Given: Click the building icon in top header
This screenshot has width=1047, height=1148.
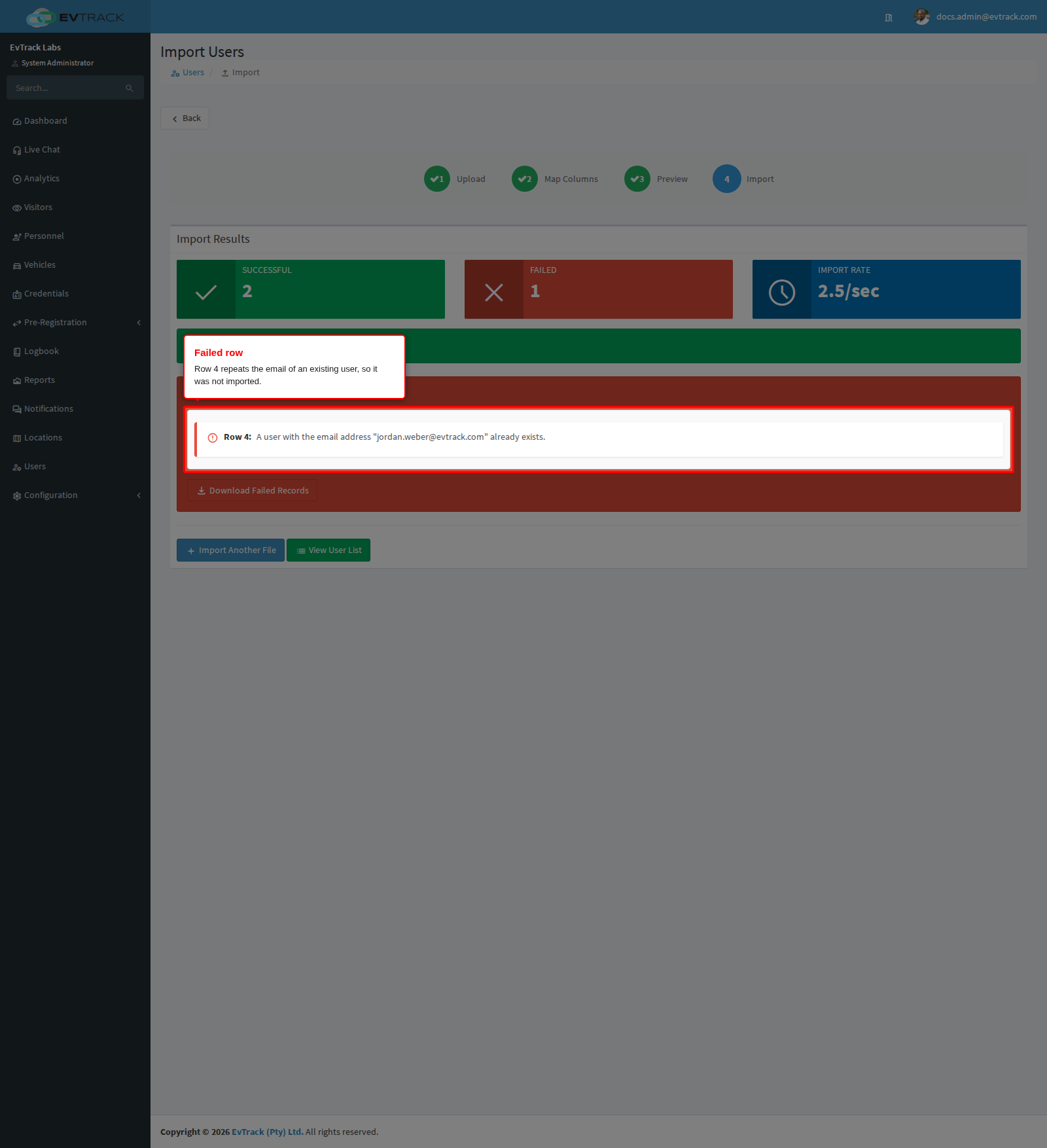Looking at the screenshot, I should click(889, 18).
